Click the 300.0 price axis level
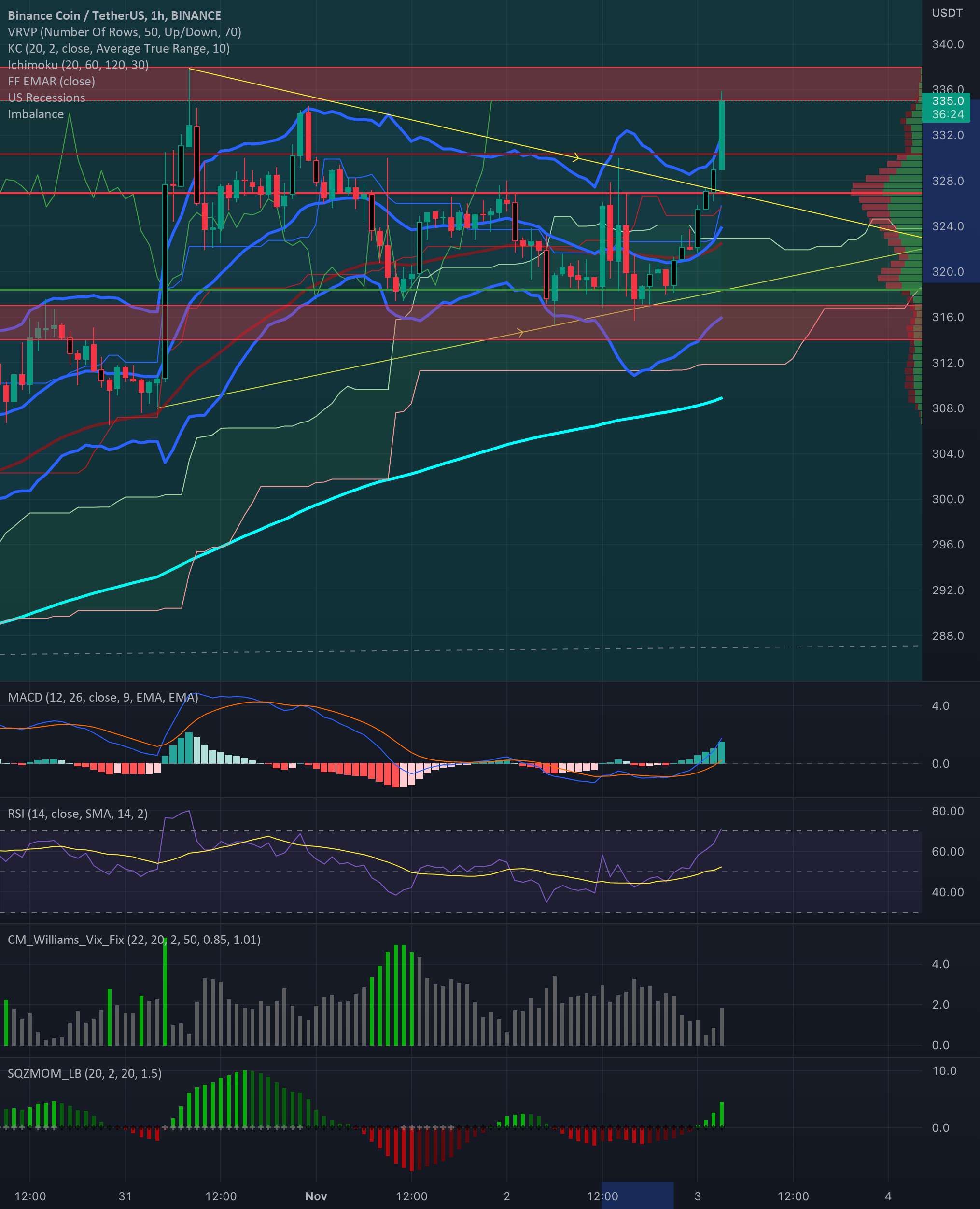This screenshot has height=1209, width=980. click(x=948, y=499)
